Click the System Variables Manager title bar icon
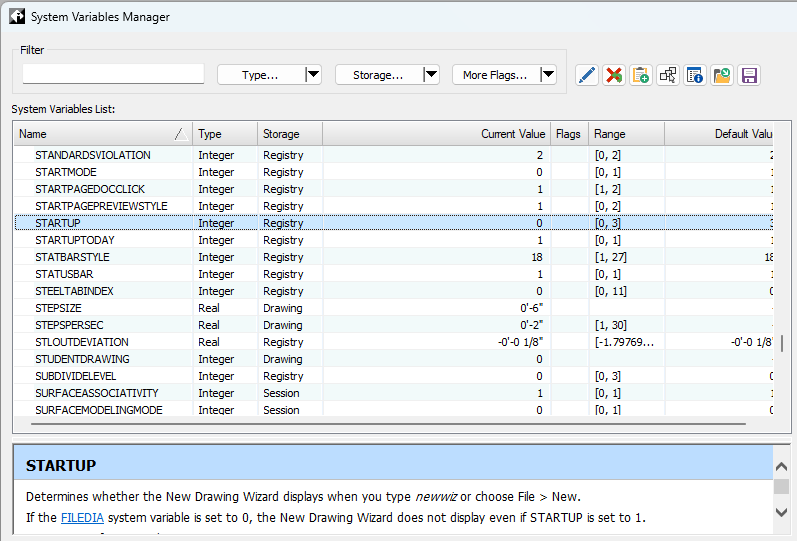The image size is (797, 541). [17, 16]
